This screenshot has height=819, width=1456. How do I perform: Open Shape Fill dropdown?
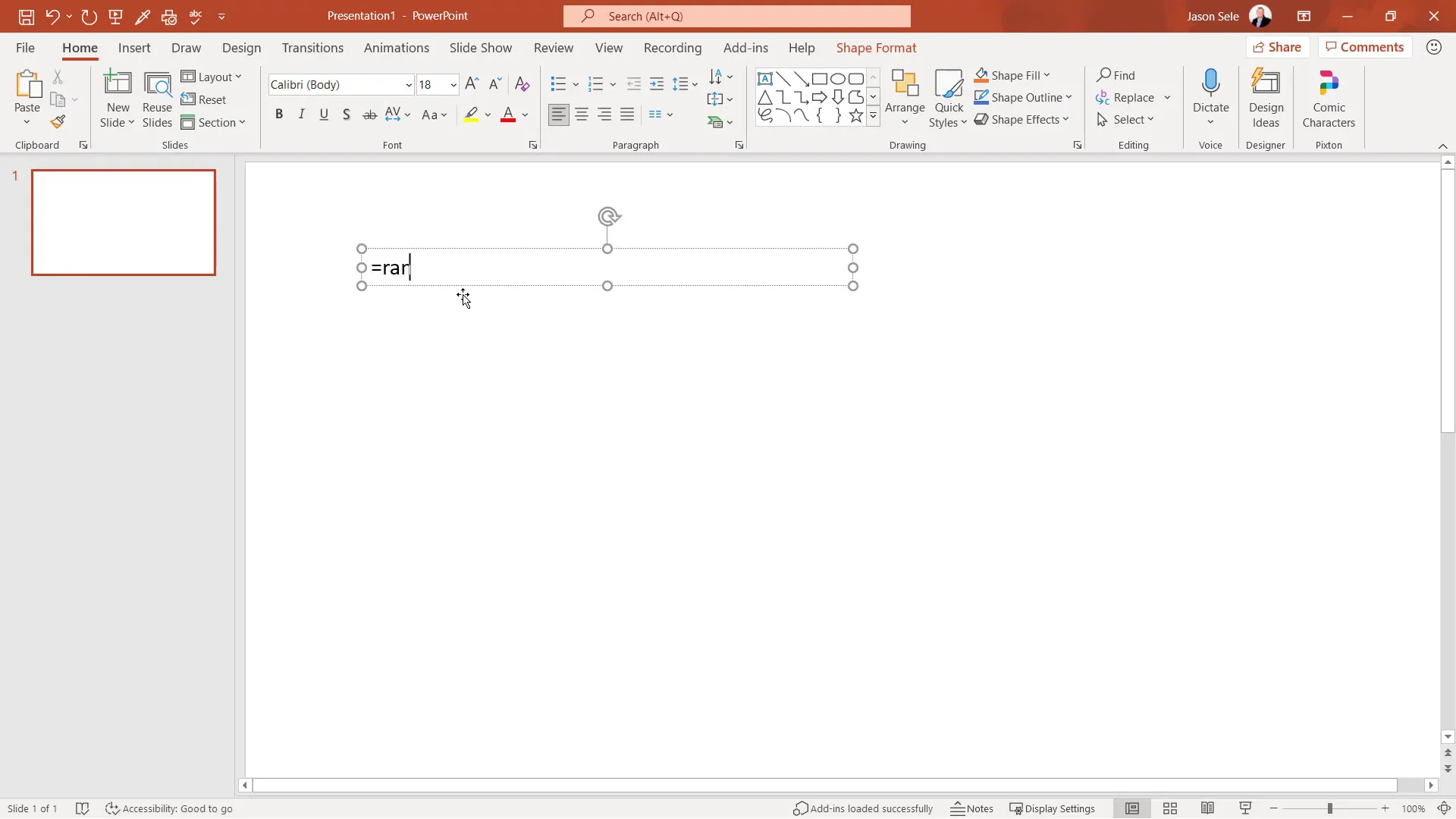1012,75
